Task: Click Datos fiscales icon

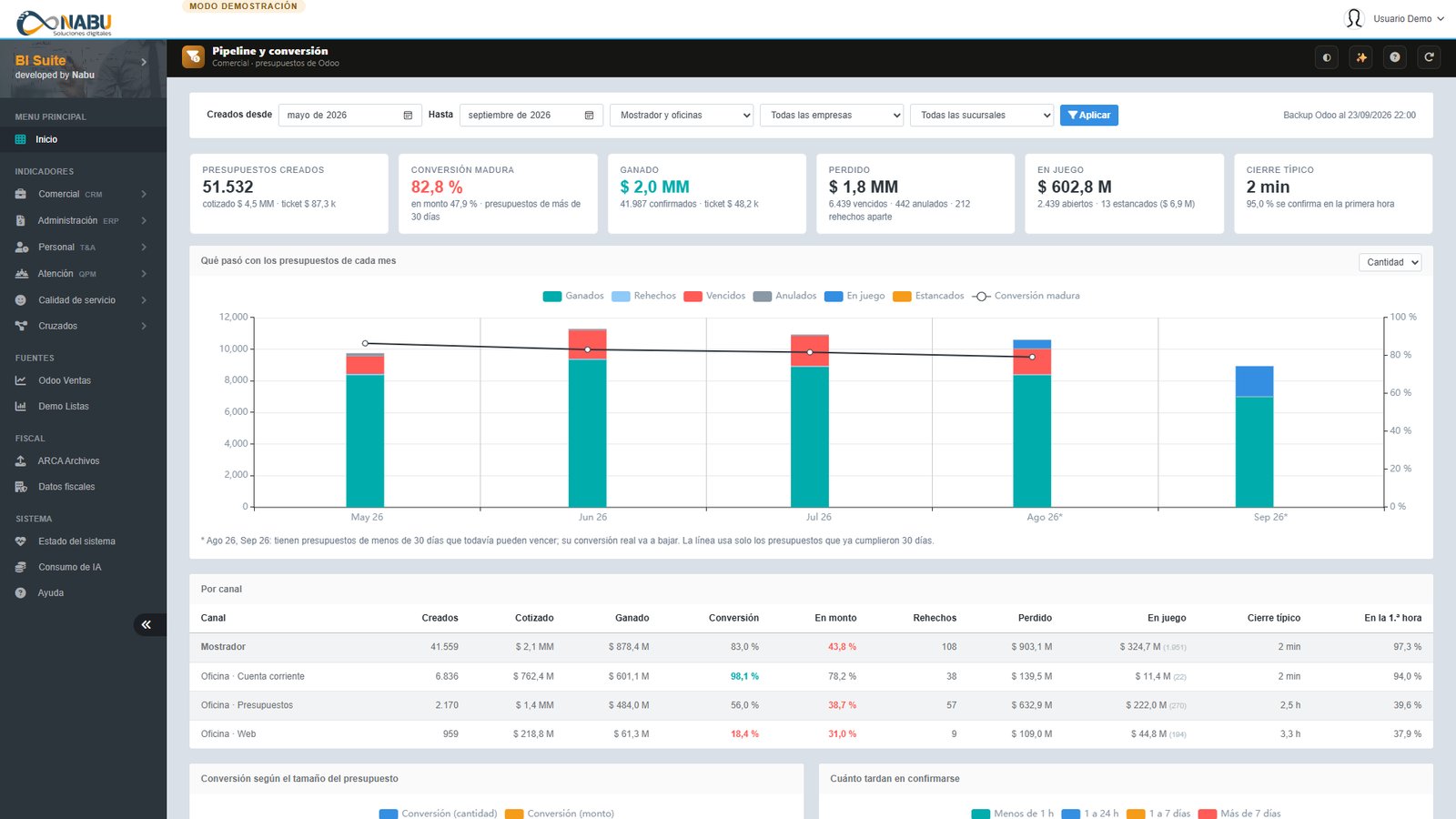Action: tap(21, 487)
